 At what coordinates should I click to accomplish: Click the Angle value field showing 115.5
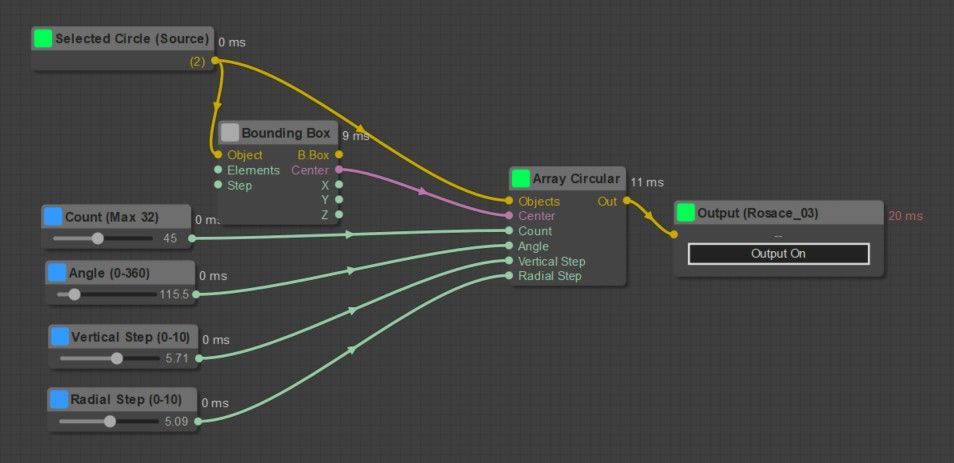[x=175, y=294]
